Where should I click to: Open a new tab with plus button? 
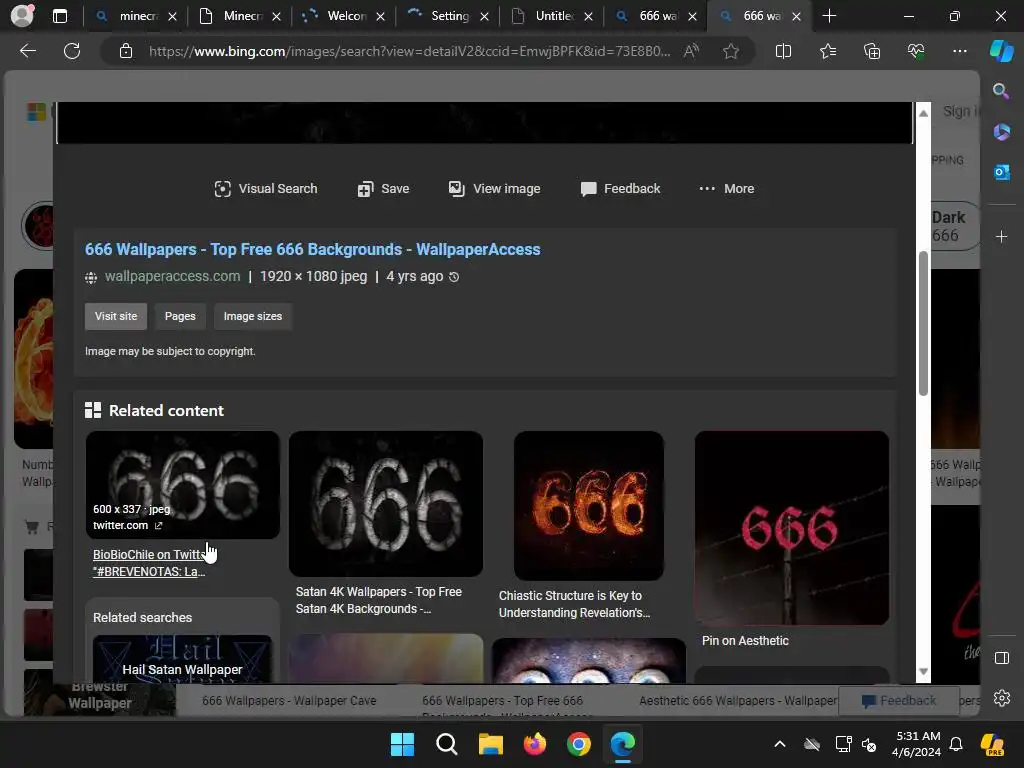829,16
